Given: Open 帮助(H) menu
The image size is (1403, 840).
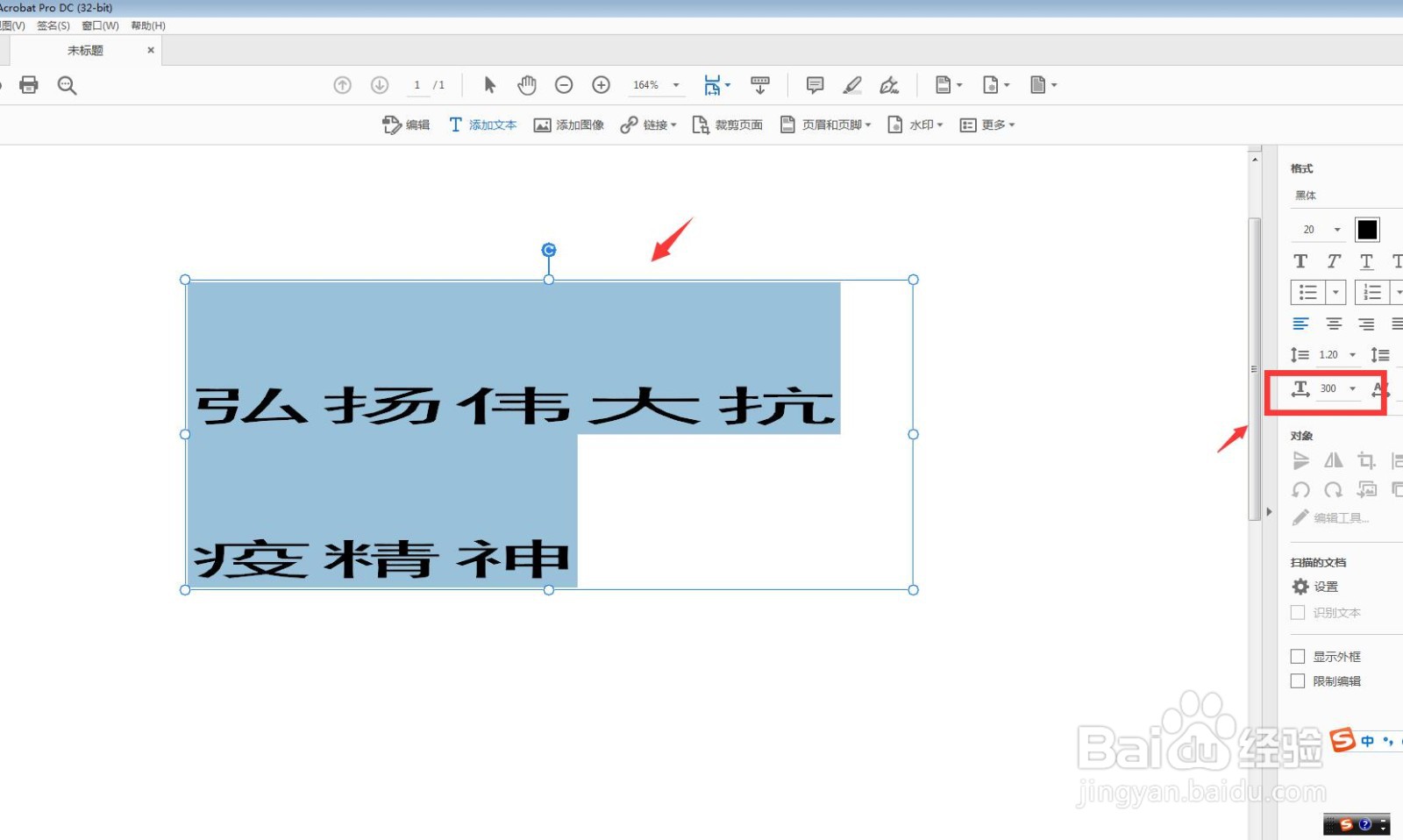Looking at the screenshot, I should [x=148, y=25].
